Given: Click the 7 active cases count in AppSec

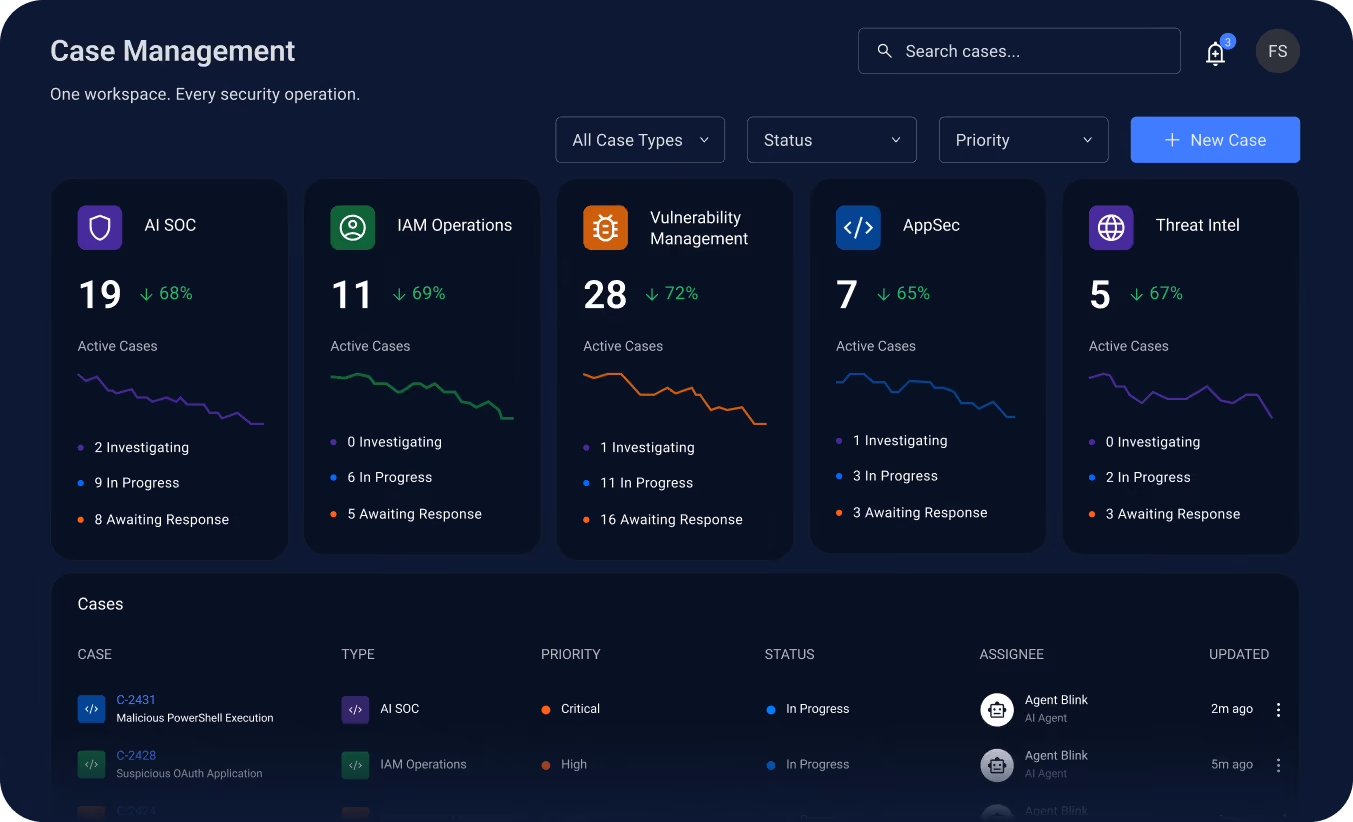Looking at the screenshot, I should (847, 295).
